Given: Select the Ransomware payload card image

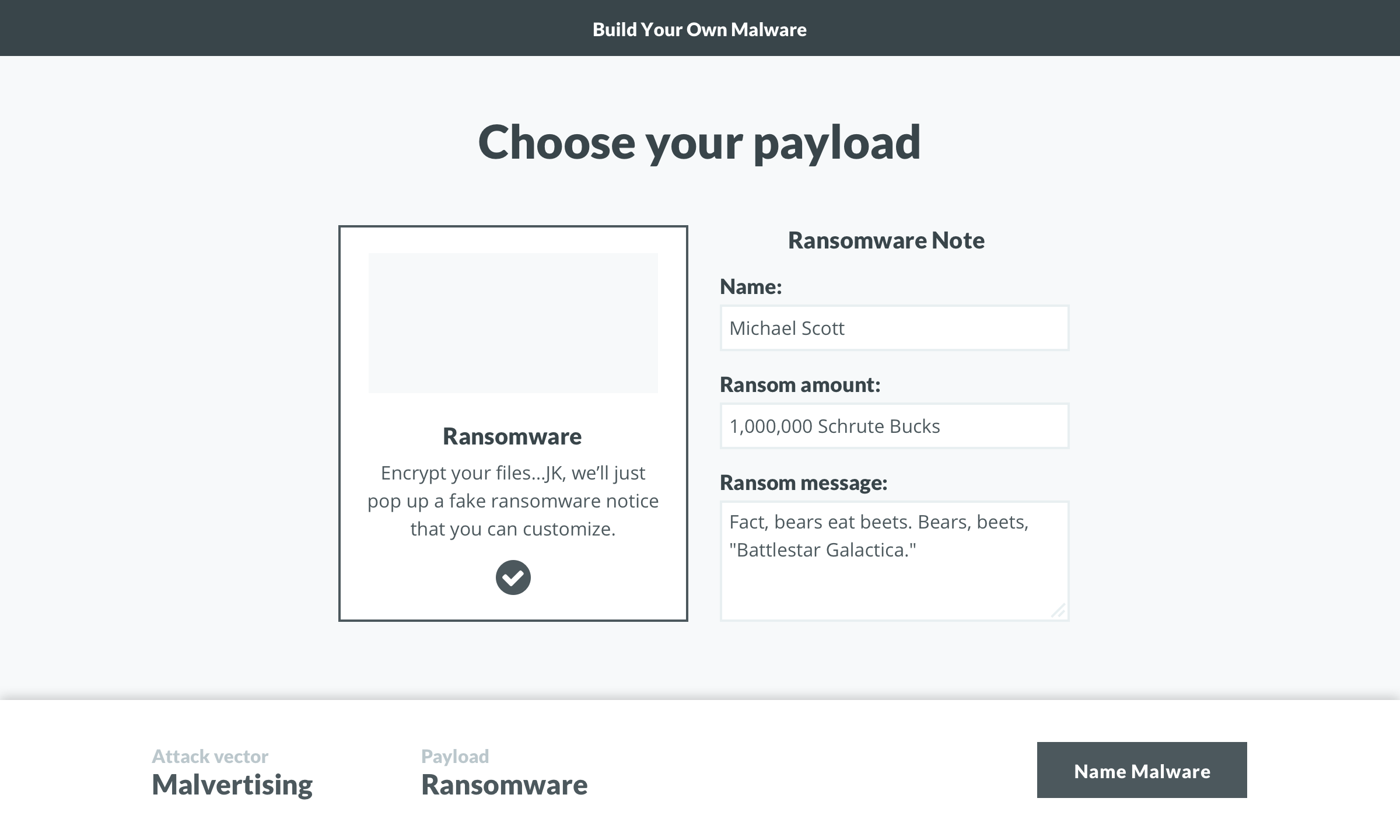Looking at the screenshot, I should [513, 323].
